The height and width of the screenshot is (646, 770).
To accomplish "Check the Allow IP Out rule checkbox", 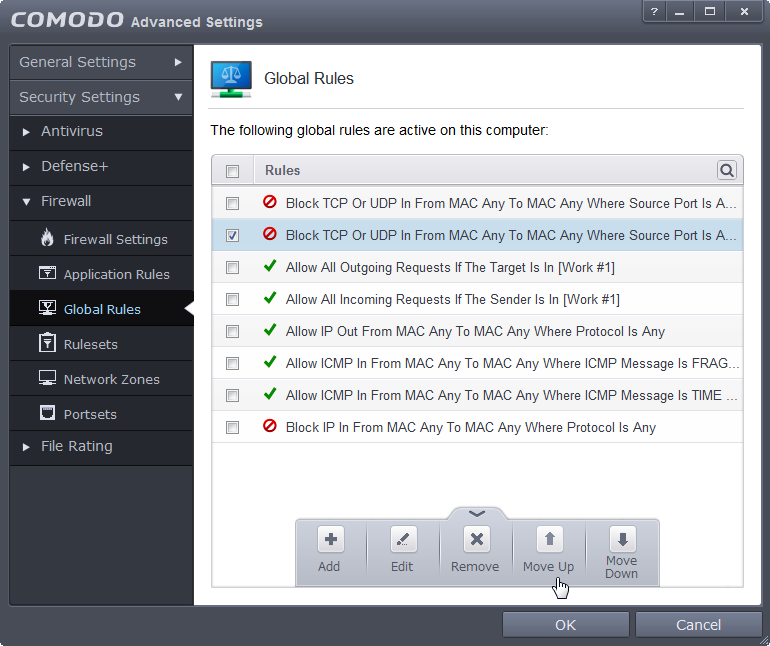I will 233,332.
